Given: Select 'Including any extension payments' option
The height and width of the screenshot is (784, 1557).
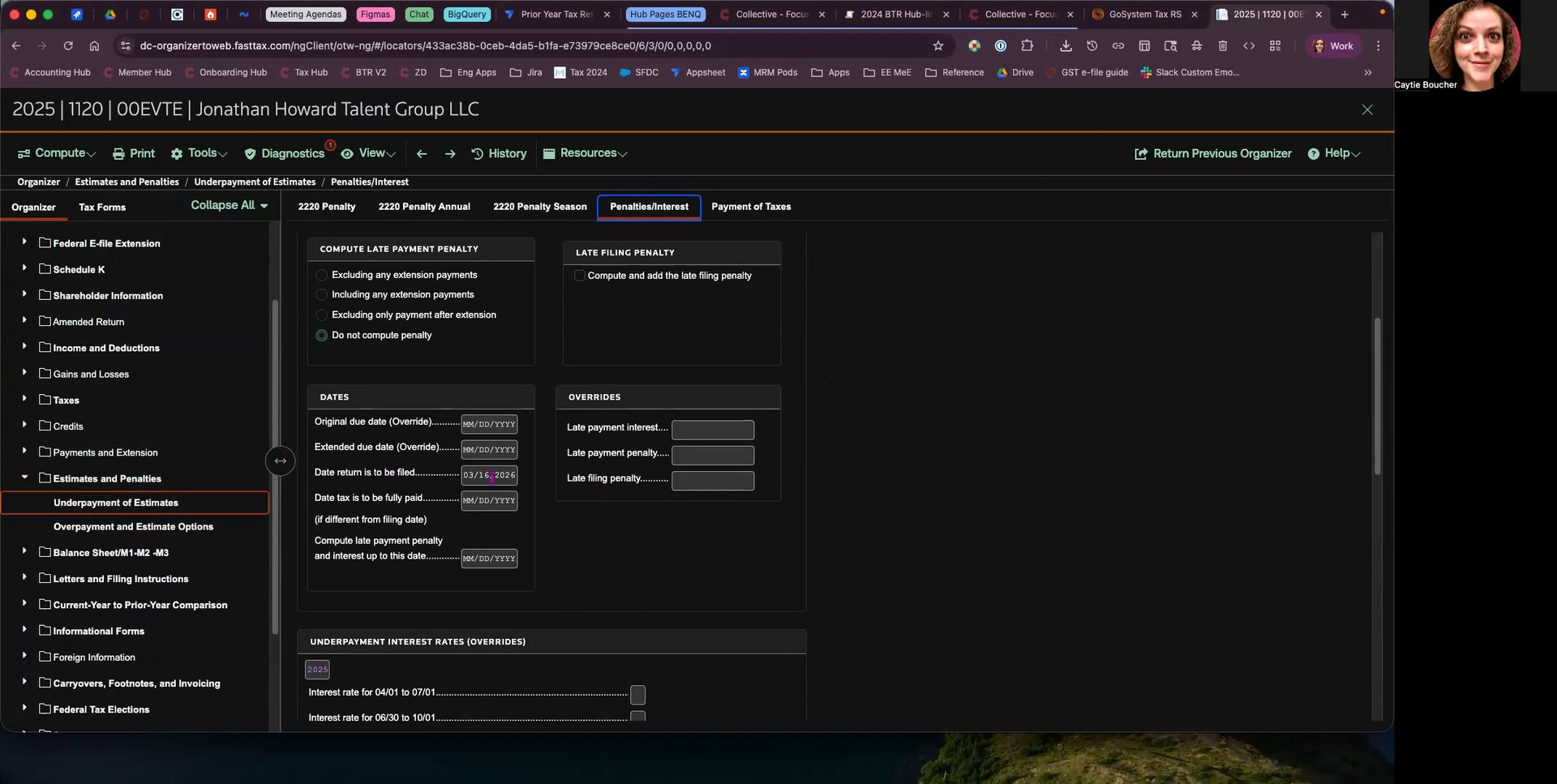Looking at the screenshot, I should click(x=322, y=295).
